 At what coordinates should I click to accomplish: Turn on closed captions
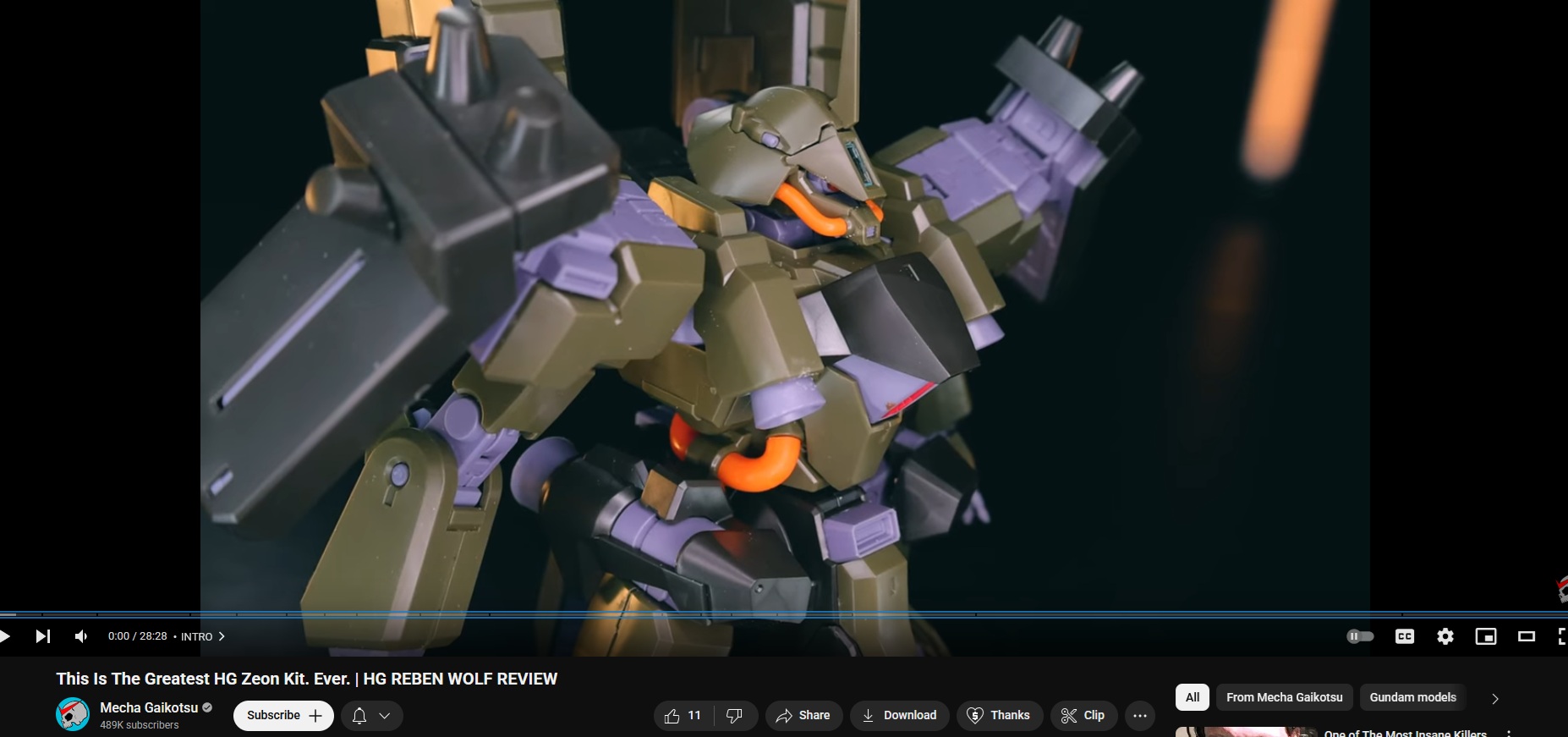click(x=1405, y=636)
